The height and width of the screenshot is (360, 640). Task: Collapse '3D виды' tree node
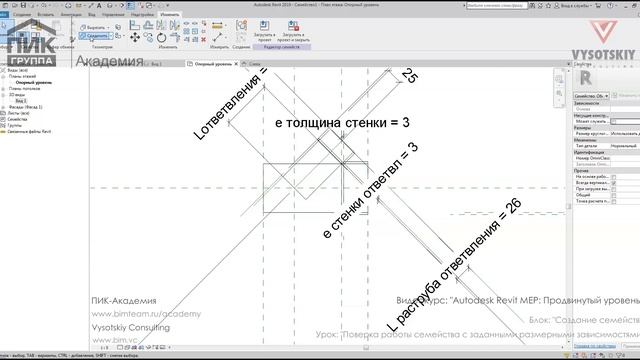3,95
